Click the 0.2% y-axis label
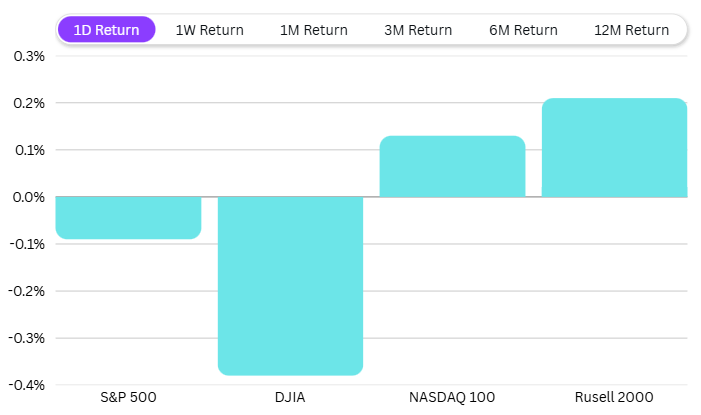 tap(29, 103)
